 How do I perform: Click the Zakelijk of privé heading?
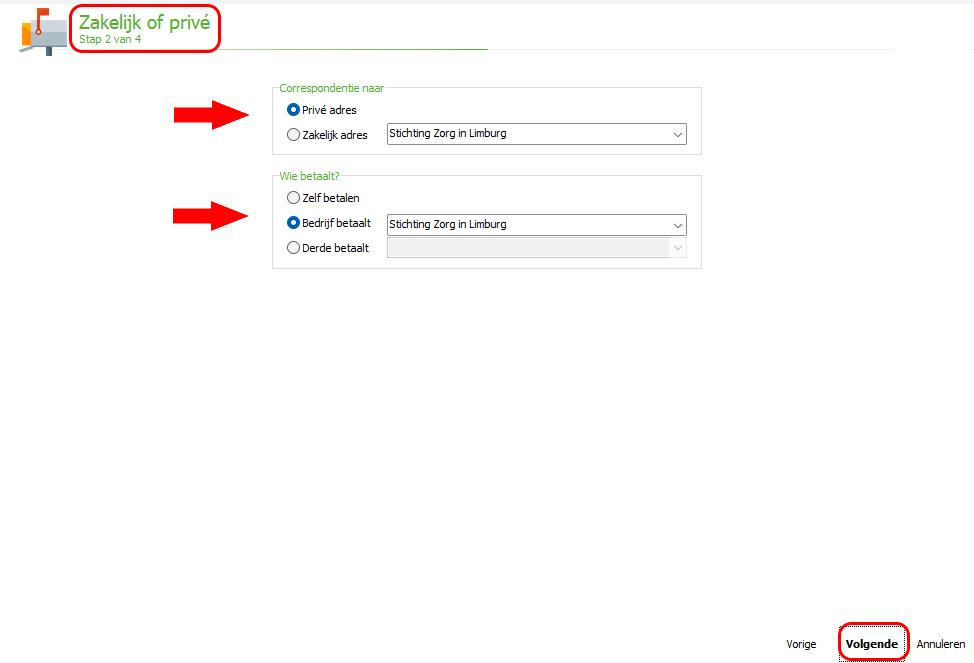coord(145,23)
